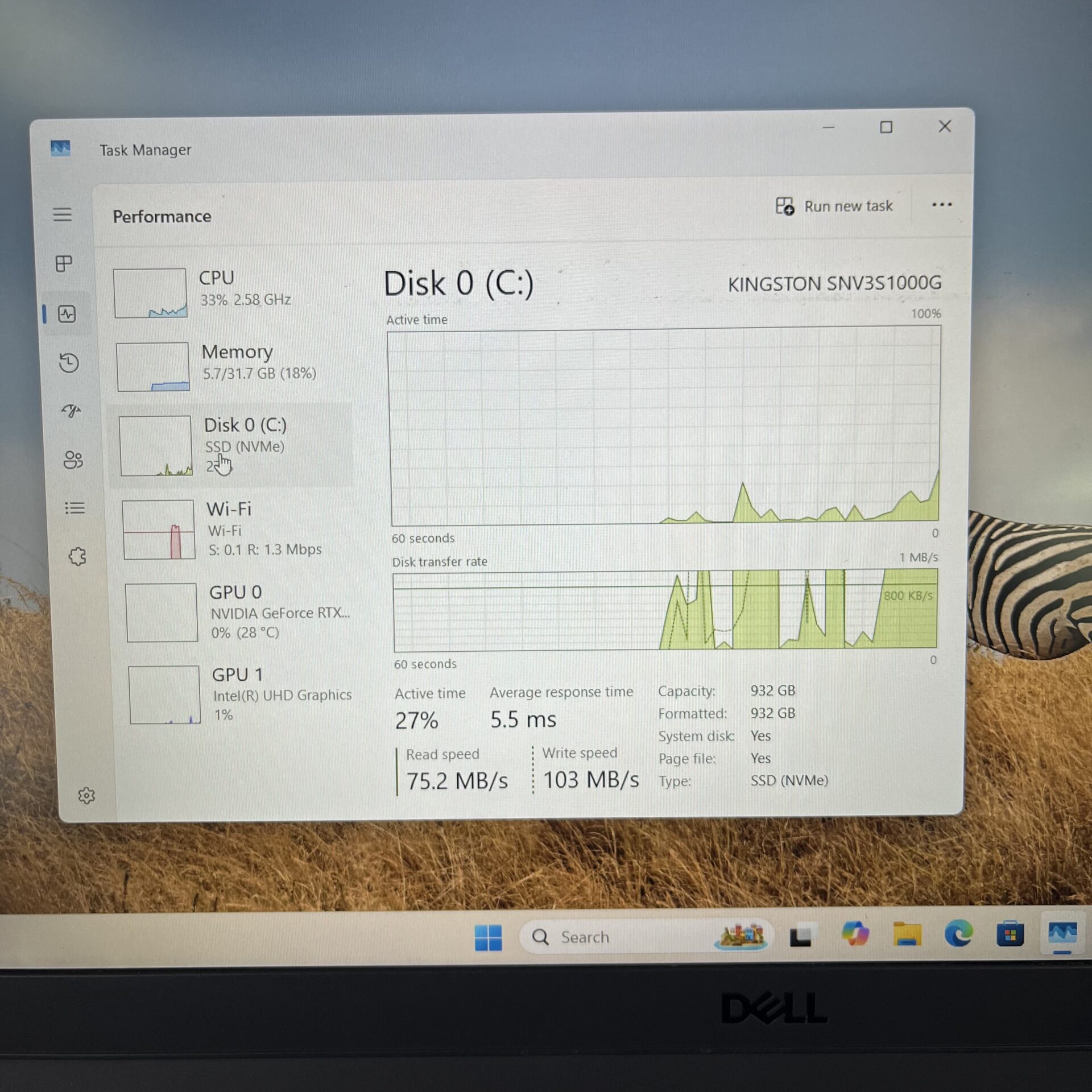Click the Page file Yes value

pos(760,758)
